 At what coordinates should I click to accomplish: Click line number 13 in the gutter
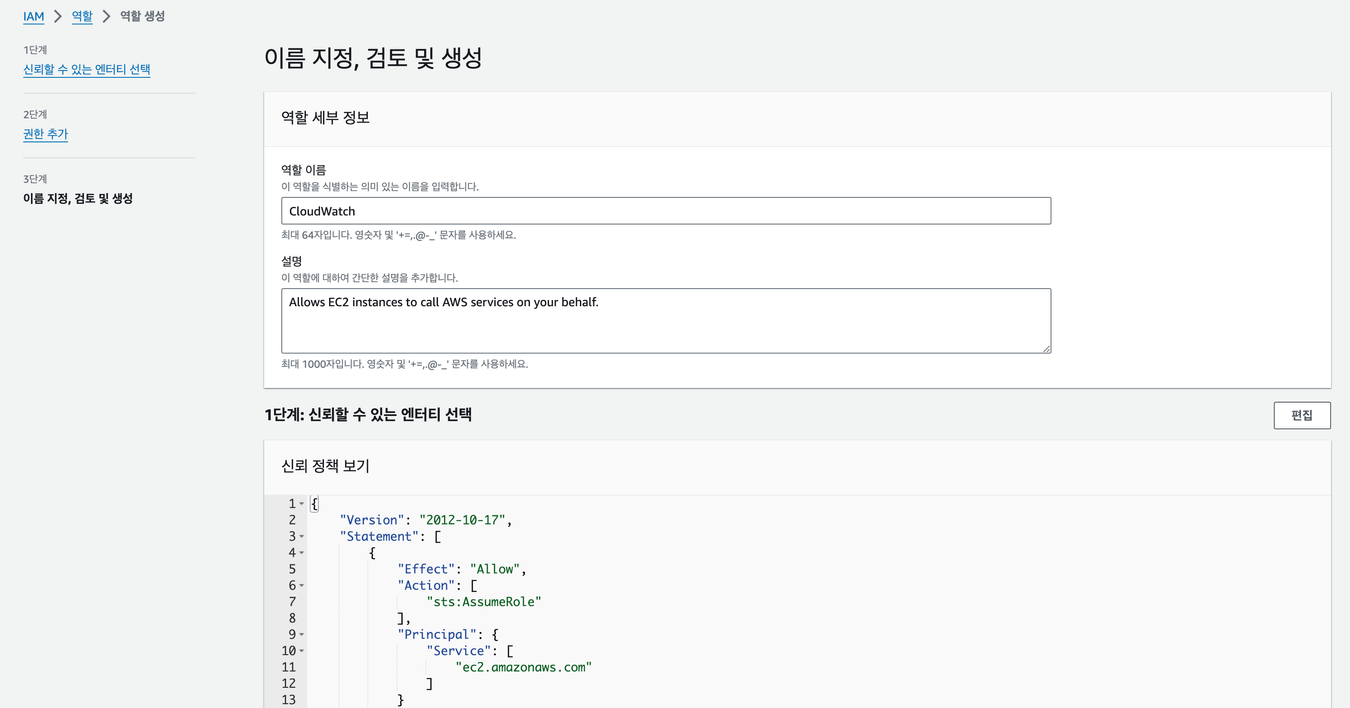point(288,700)
